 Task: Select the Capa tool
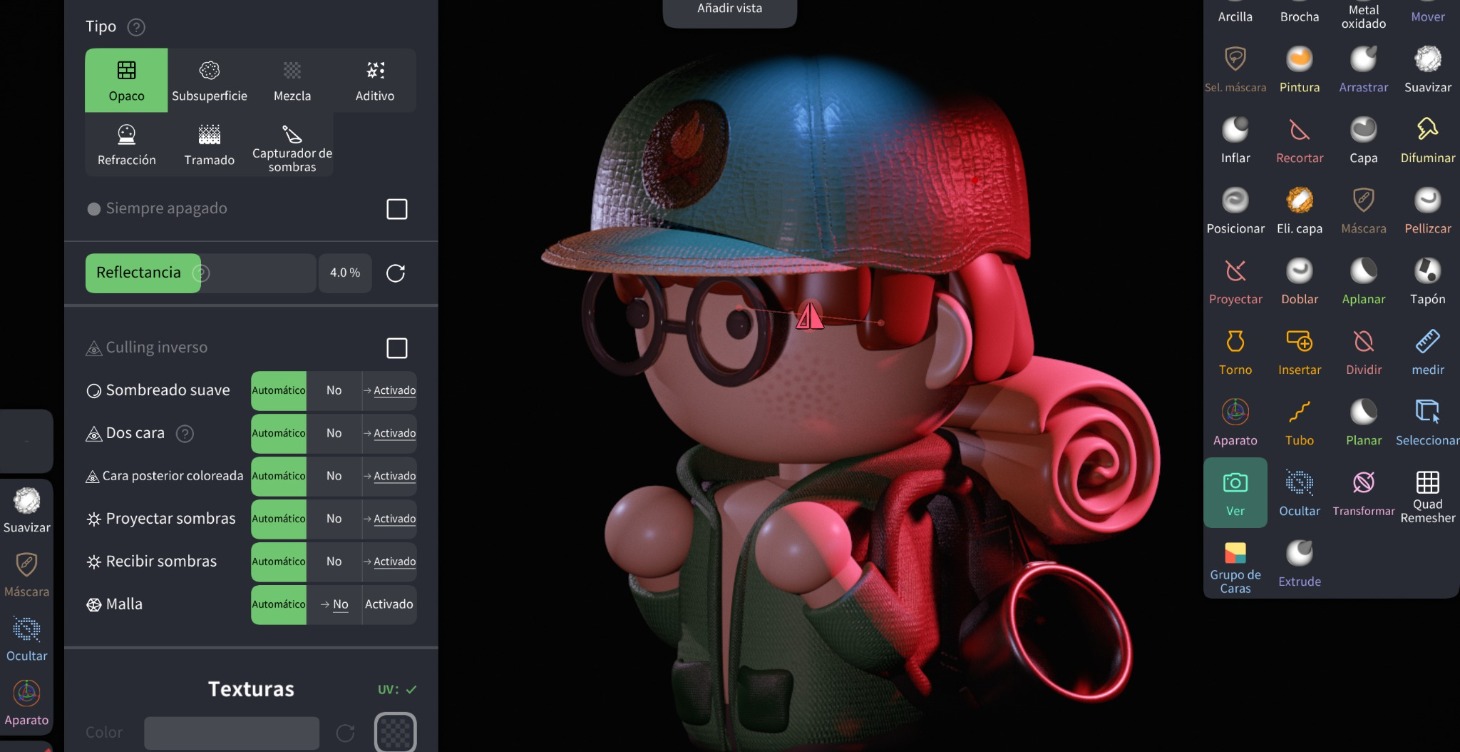tap(1363, 140)
